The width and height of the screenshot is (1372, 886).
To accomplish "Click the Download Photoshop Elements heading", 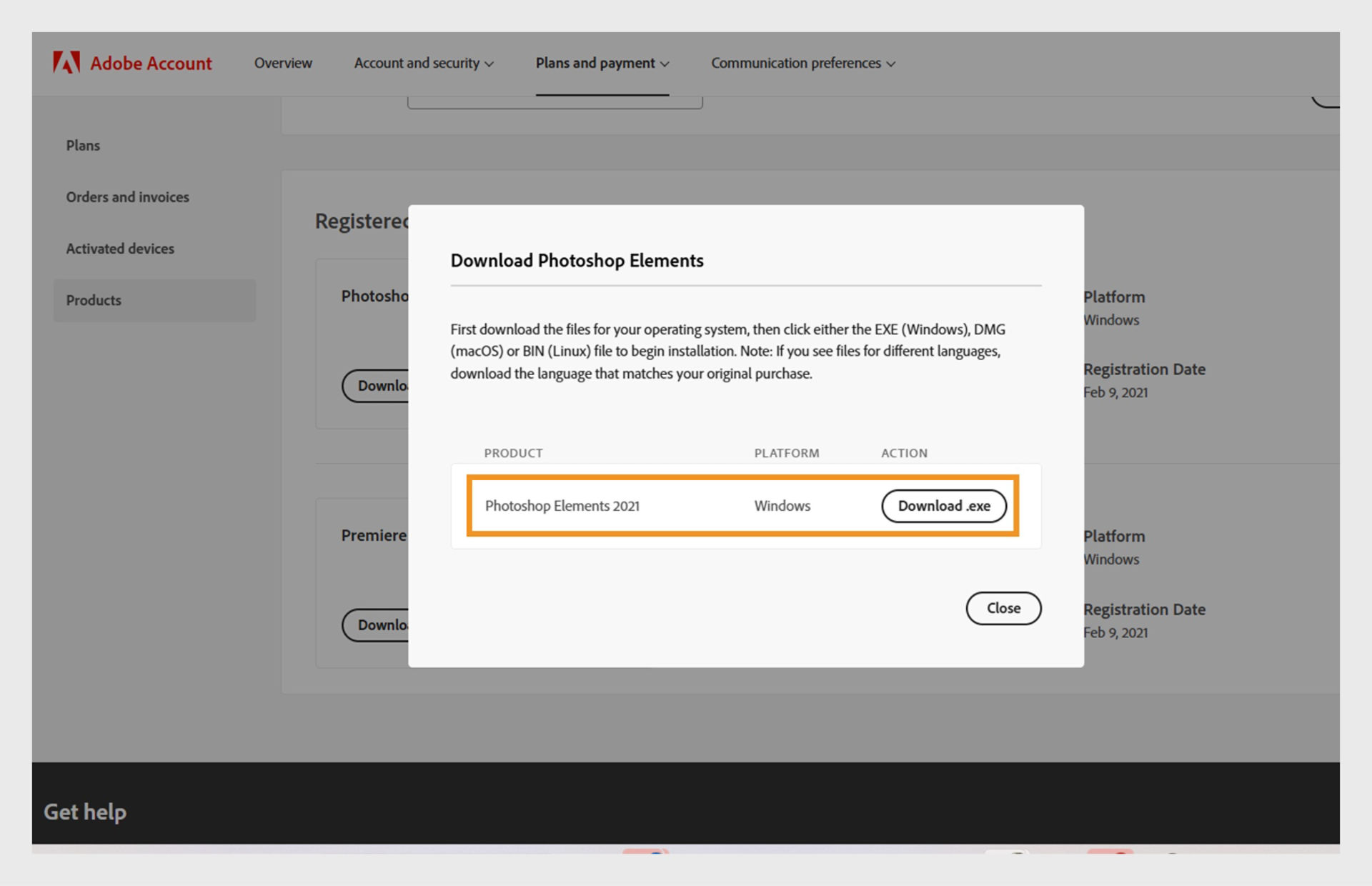I will coord(577,261).
